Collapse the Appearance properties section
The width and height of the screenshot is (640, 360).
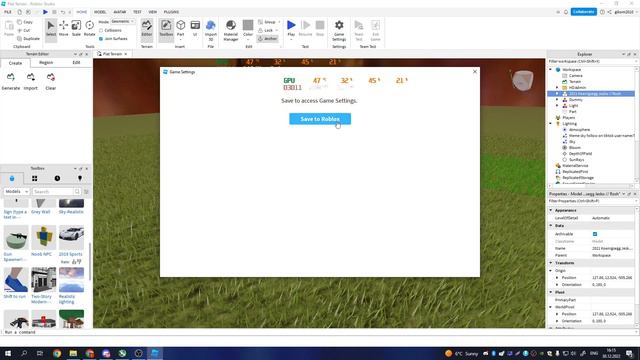pyautogui.click(x=551, y=210)
